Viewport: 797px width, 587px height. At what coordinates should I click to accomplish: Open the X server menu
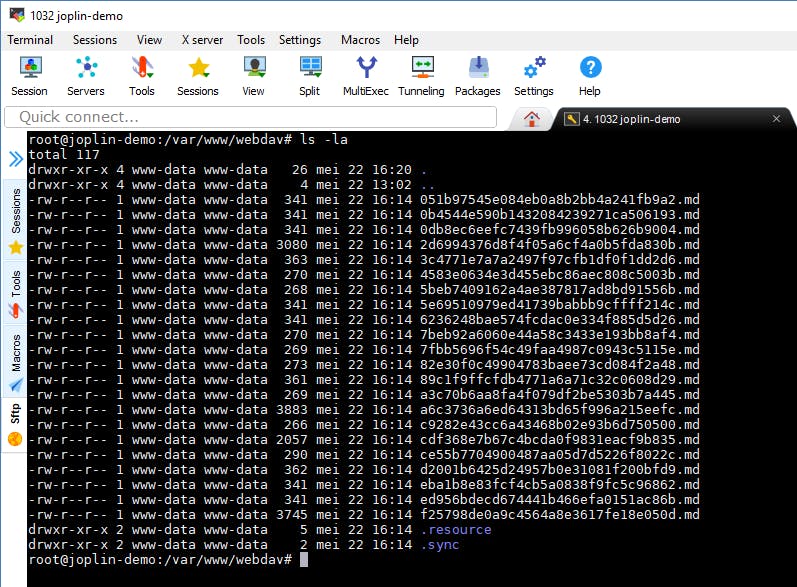[202, 40]
